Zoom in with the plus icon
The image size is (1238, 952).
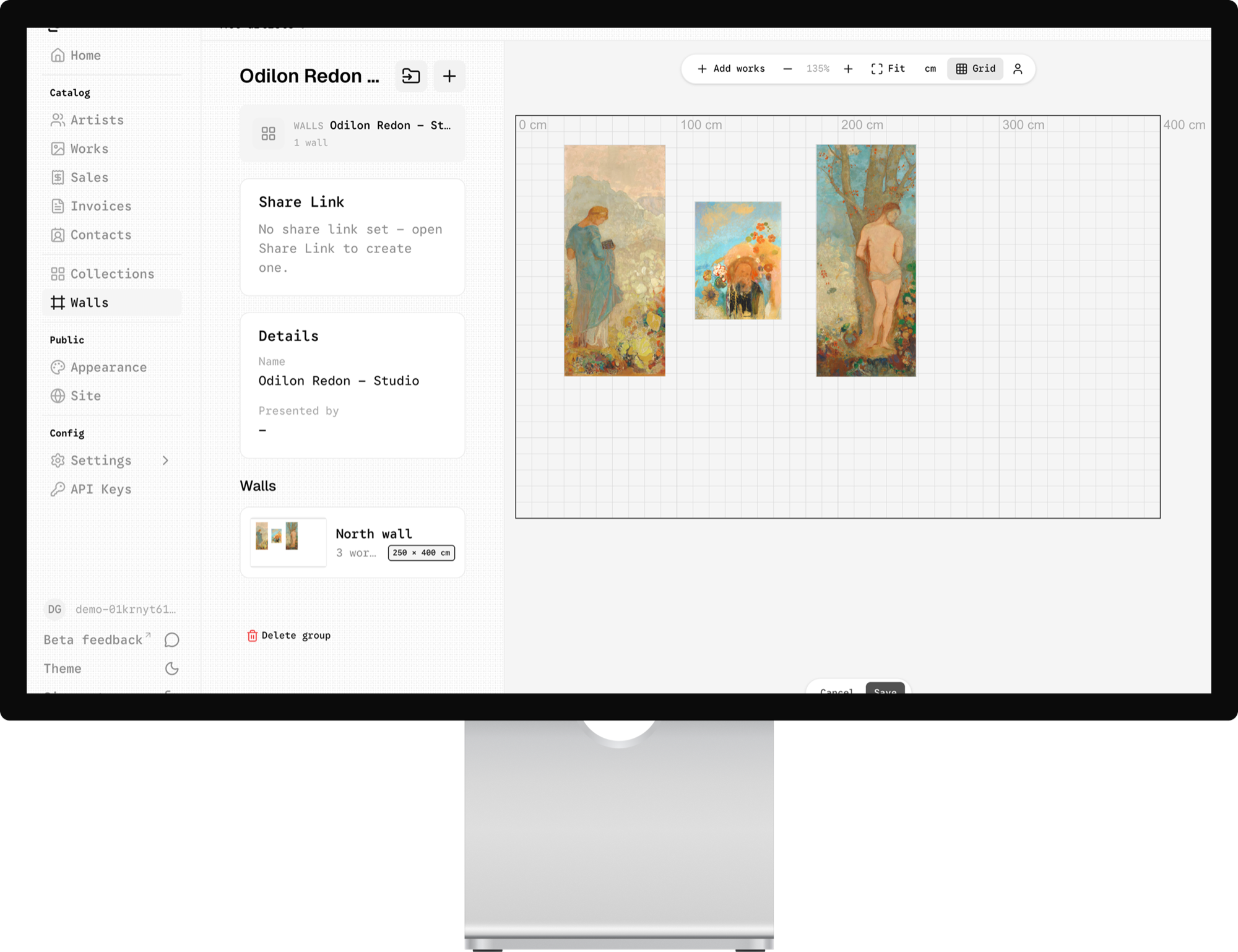pyautogui.click(x=848, y=69)
